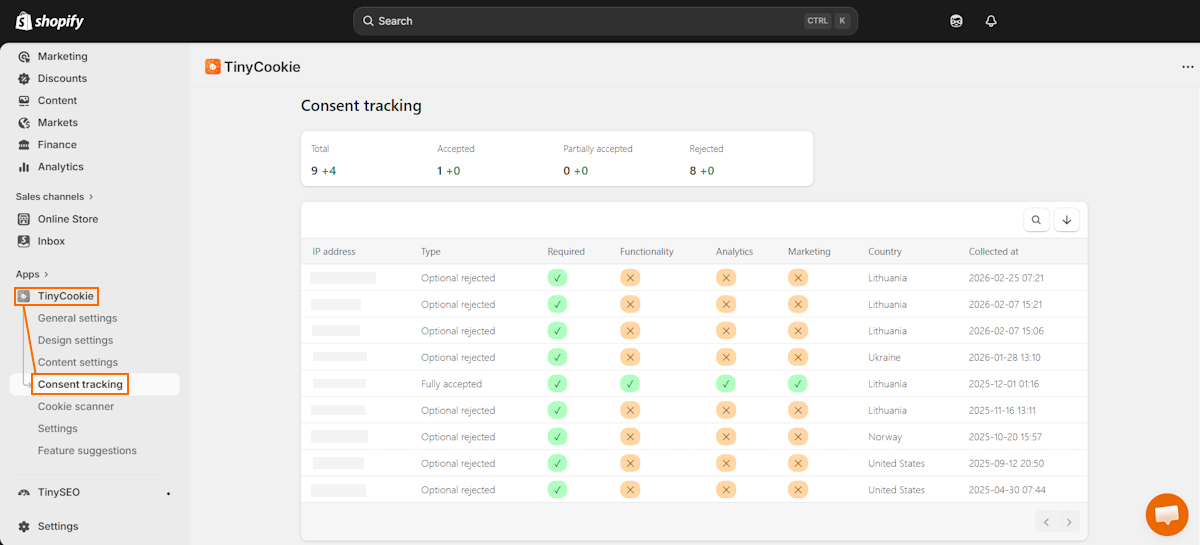
Task: Click the table search magnifier button
Action: point(1037,220)
